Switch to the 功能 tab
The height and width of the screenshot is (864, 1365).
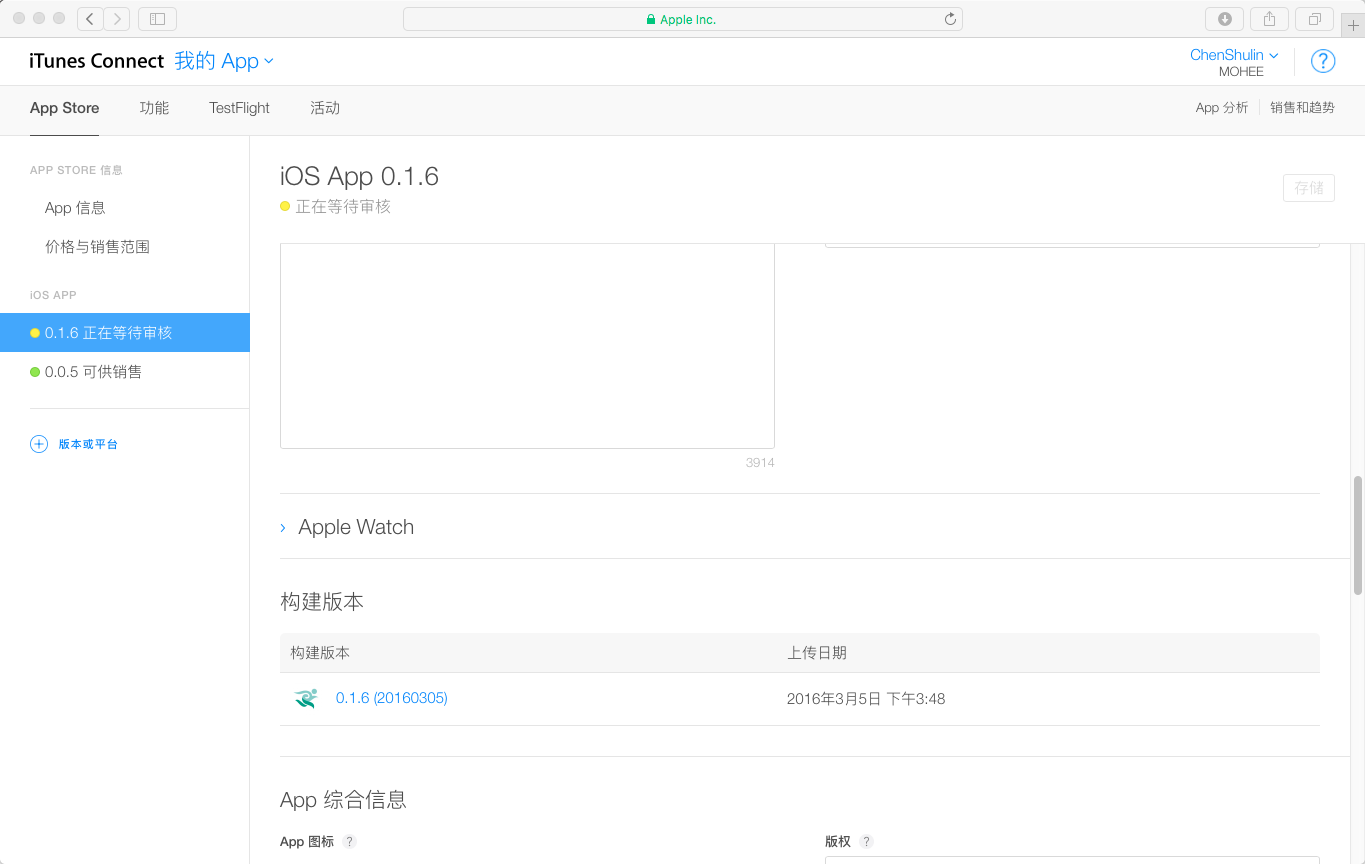click(x=154, y=108)
